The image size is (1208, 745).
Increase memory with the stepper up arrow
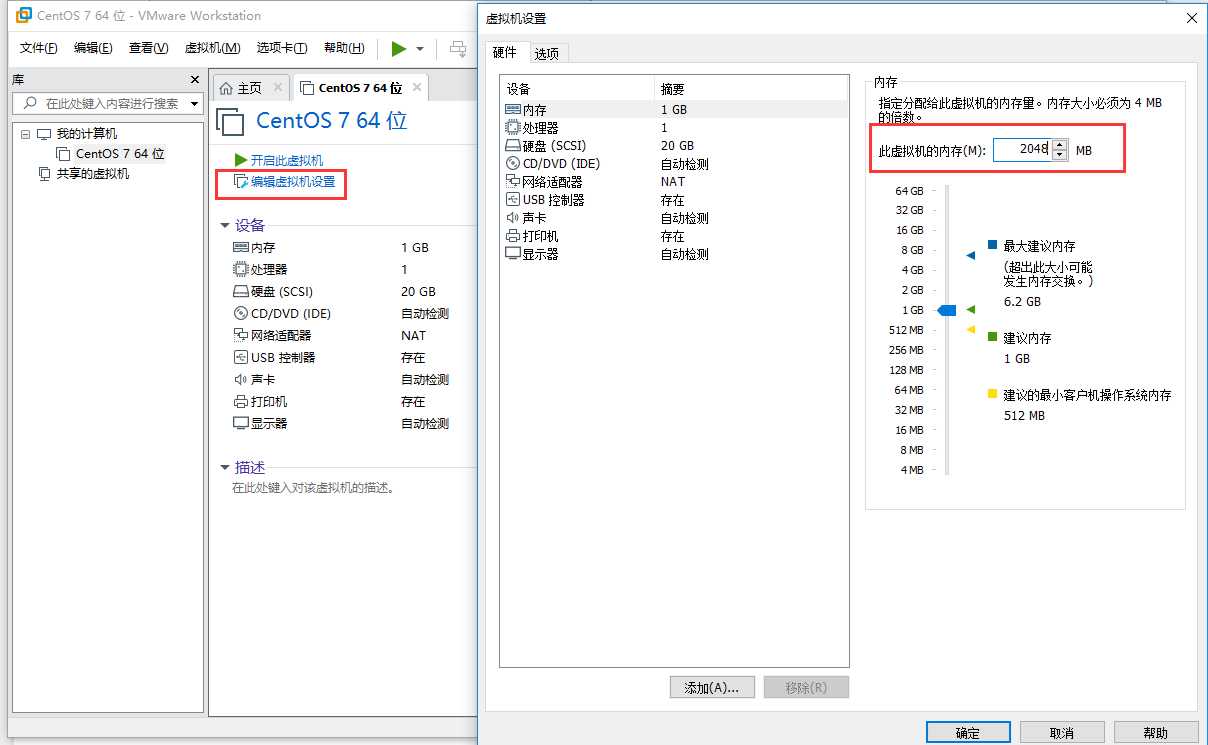click(1060, 144)
